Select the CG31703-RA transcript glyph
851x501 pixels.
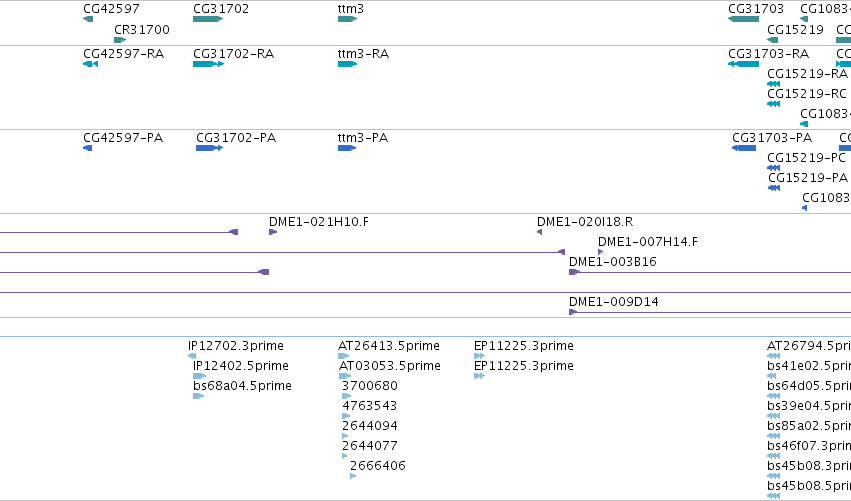click(x=744, y=64)
